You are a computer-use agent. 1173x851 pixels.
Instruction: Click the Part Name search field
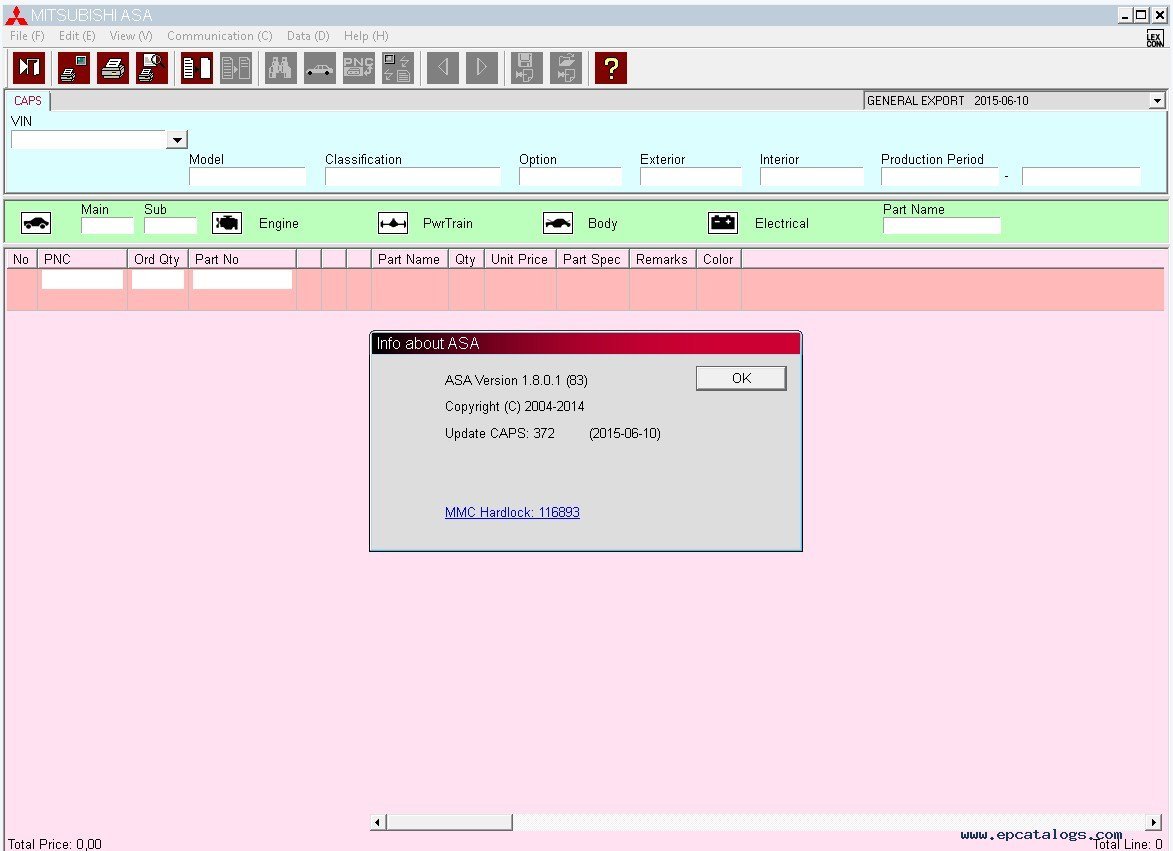[942, 226]
